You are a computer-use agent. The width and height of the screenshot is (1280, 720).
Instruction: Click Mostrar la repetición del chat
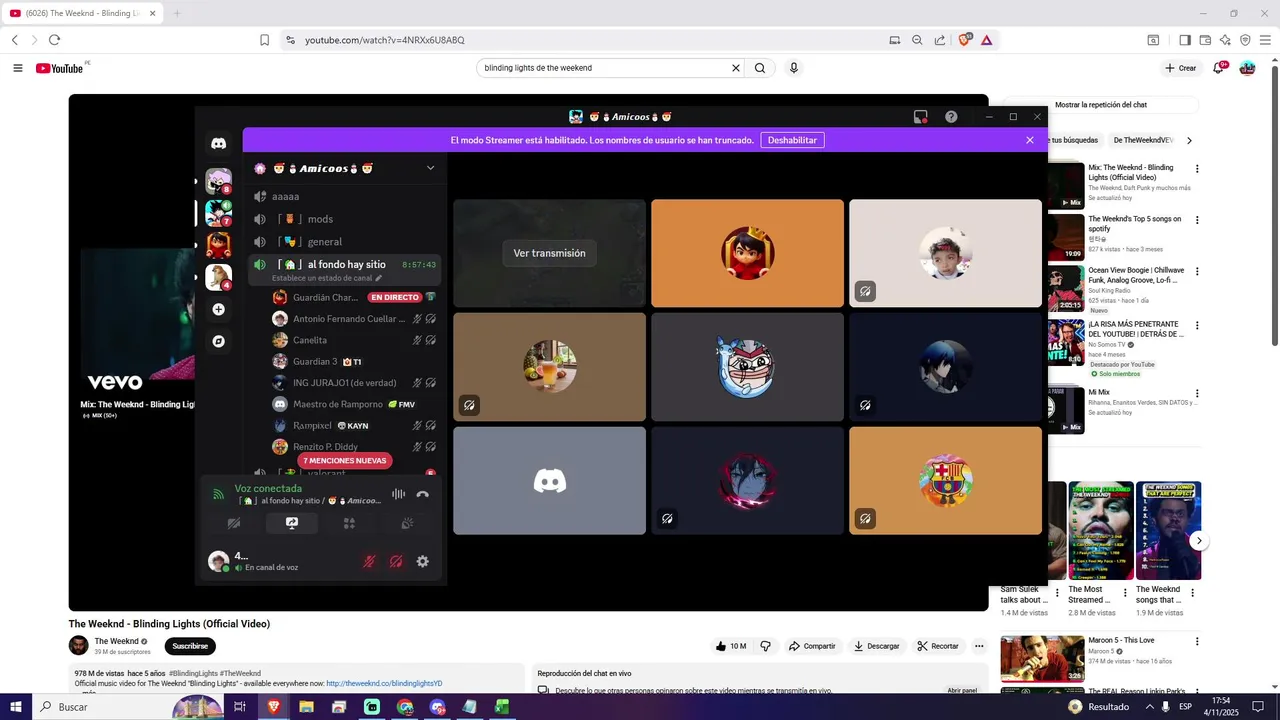click(1100, 105)
